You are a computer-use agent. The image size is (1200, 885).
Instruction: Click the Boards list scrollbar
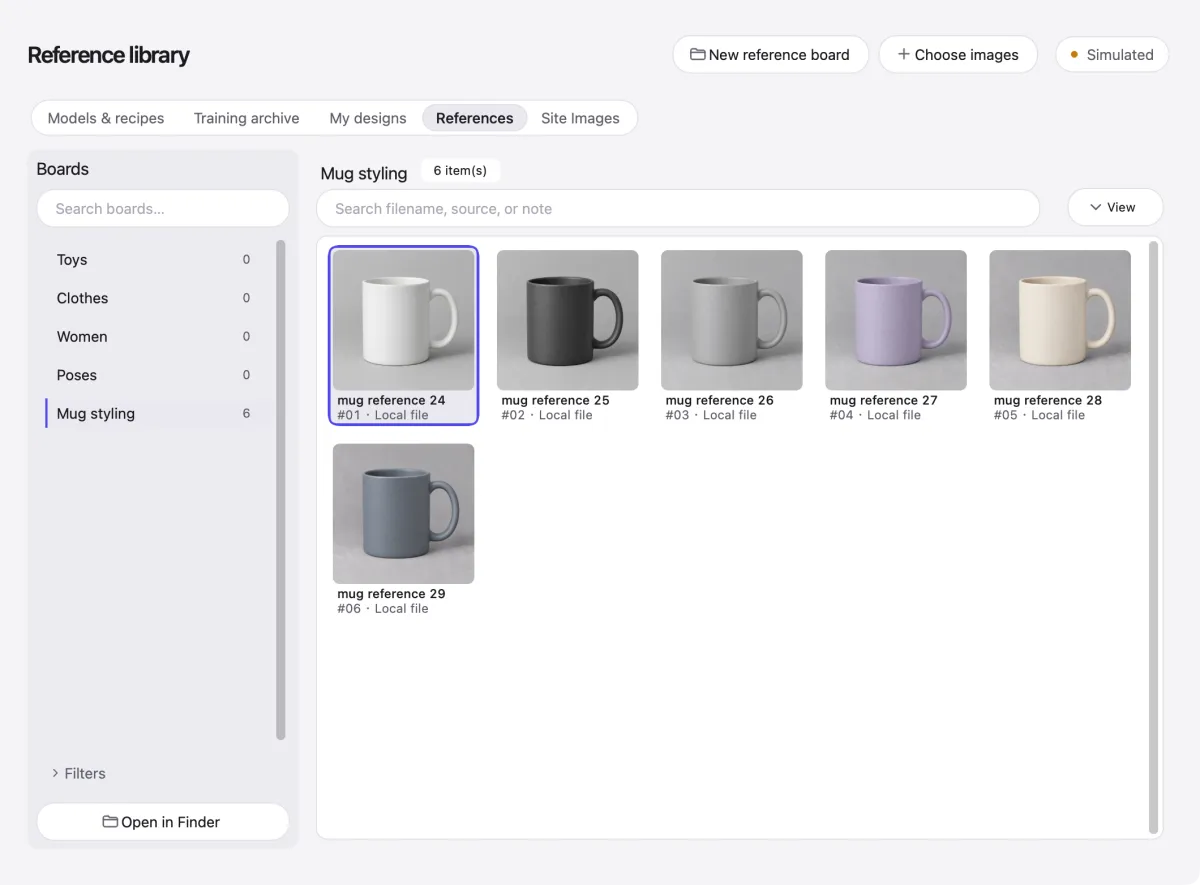click(x=281, y=490)
